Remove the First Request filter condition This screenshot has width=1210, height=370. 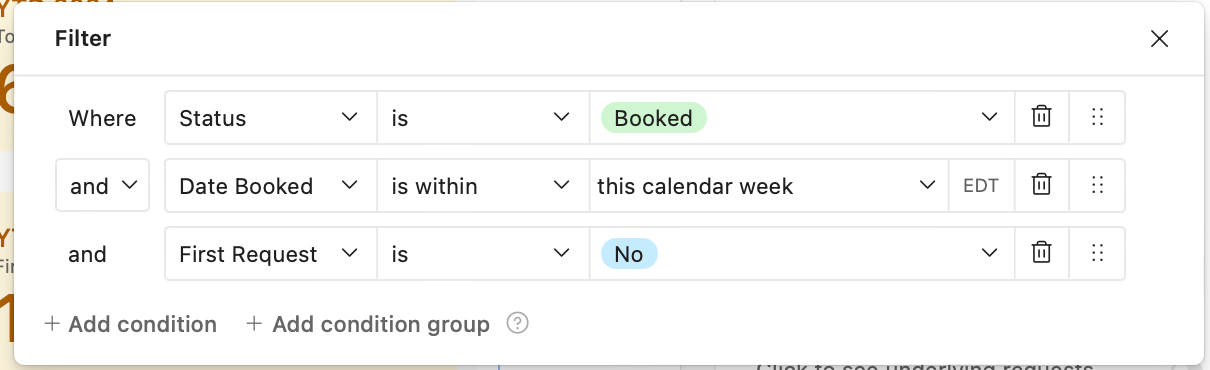pos(1041,254)
